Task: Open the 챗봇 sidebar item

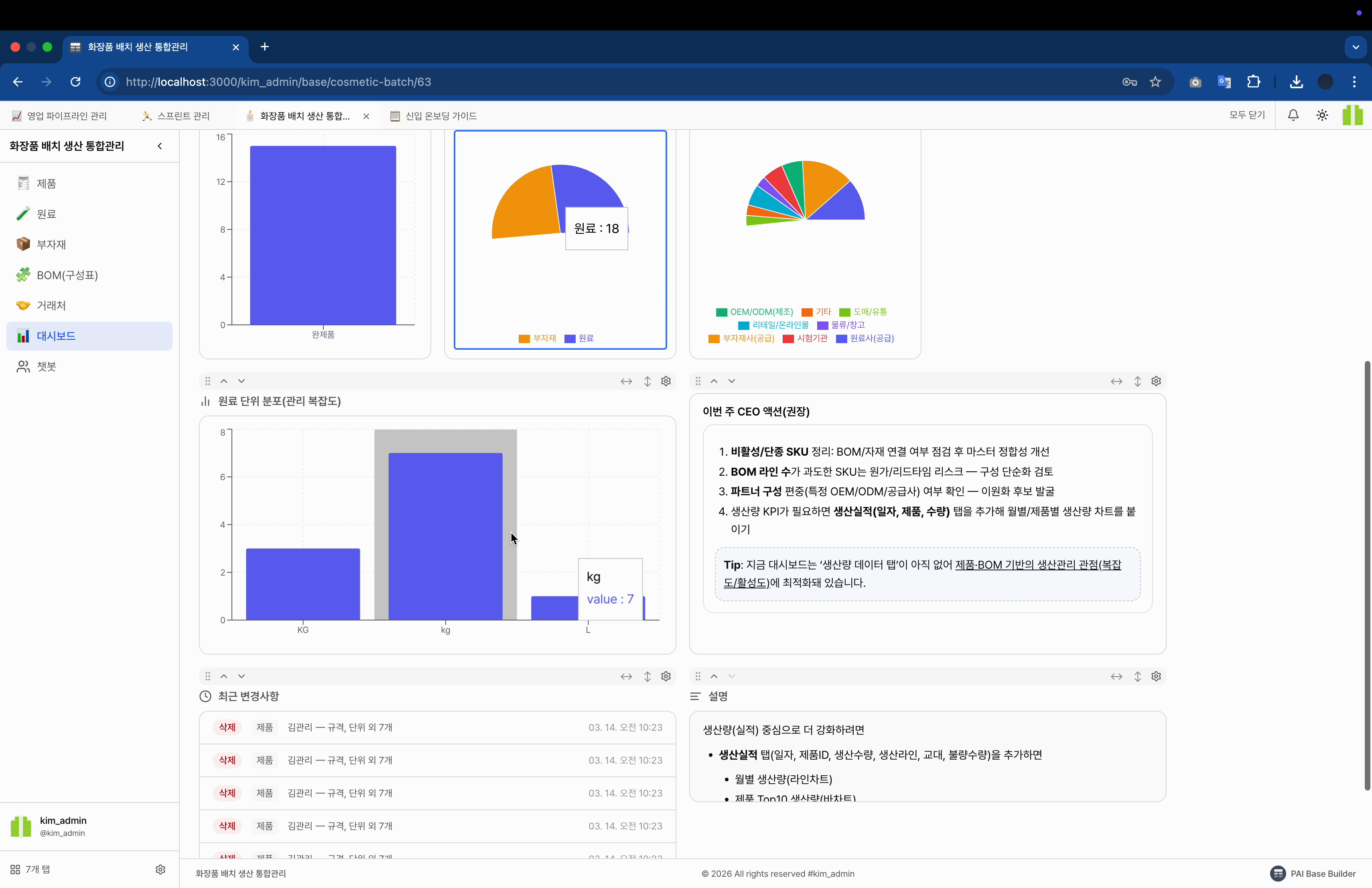Action: [x=46, y=367]
